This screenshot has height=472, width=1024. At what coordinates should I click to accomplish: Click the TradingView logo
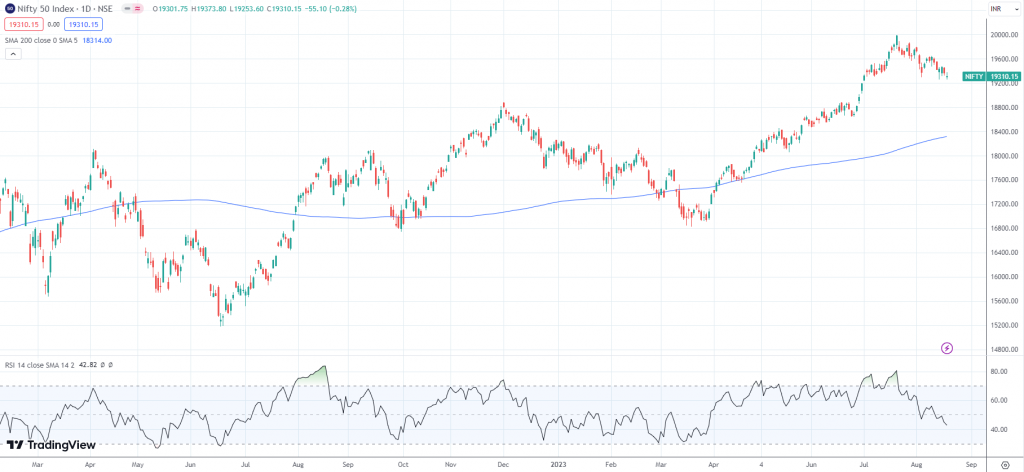coord(51,445)
